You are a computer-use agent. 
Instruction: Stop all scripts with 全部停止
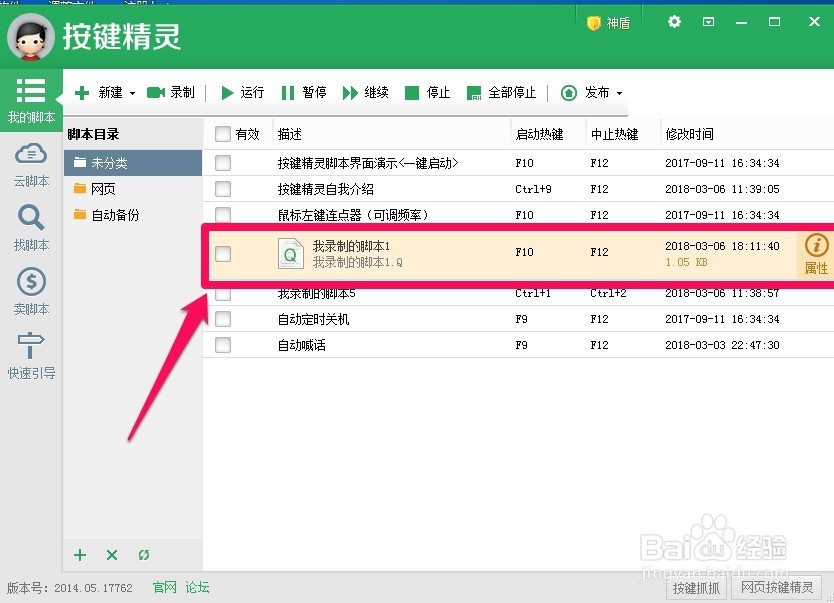pyautogui.click(x=501, y=93)
